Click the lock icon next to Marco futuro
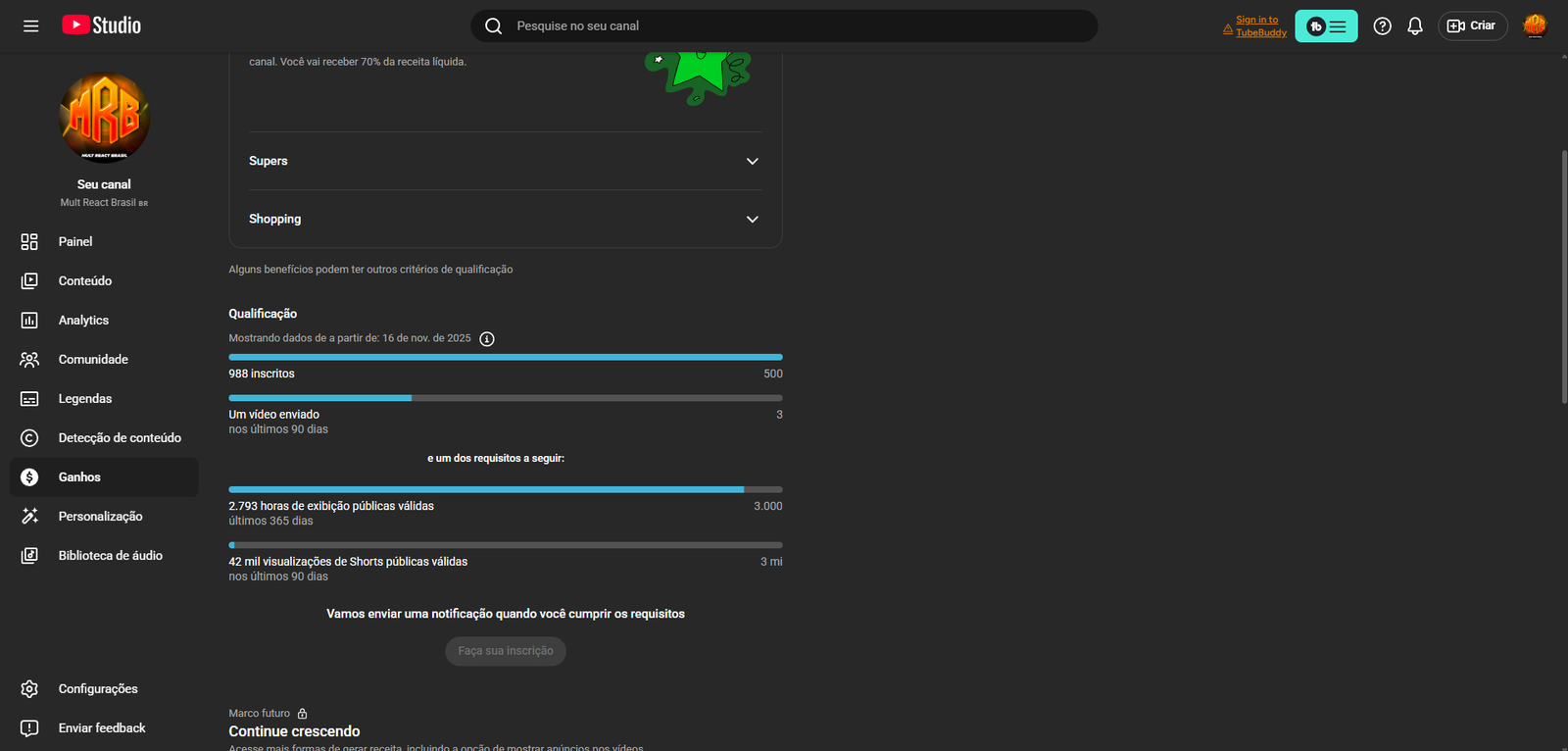This screenshot has height=751, width=1568. point(303,714)
